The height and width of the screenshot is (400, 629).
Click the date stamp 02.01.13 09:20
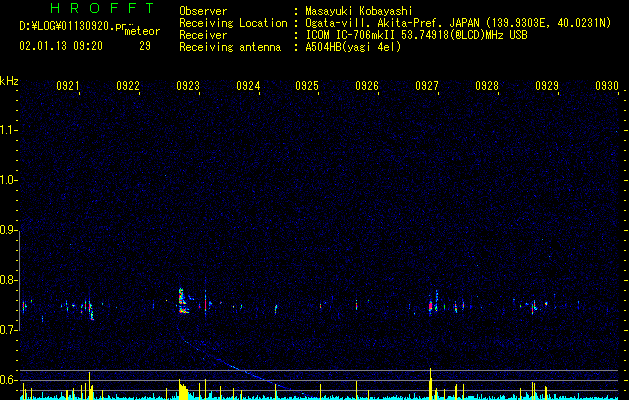pos(61,46)
